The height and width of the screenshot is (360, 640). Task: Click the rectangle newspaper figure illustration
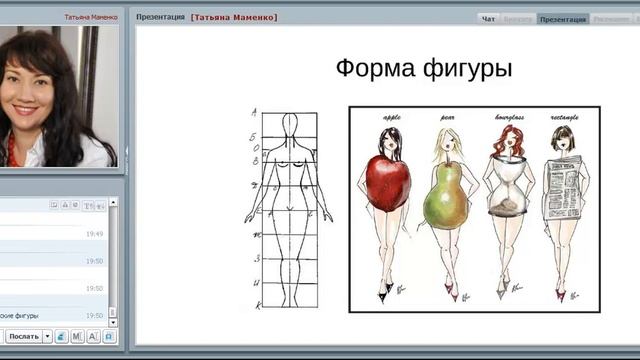click(x=565, y=213)
